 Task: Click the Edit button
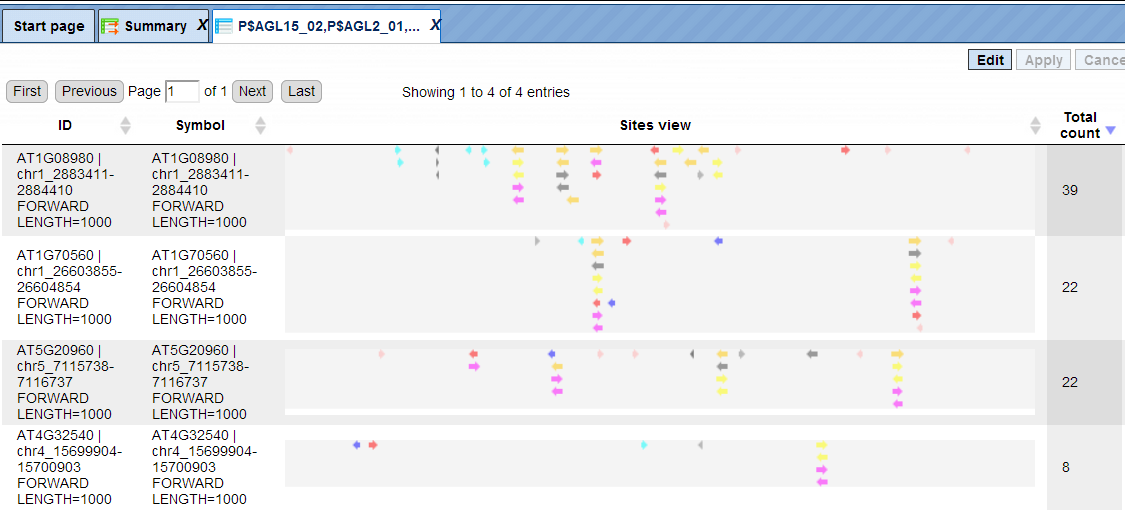tap(990, 60)
